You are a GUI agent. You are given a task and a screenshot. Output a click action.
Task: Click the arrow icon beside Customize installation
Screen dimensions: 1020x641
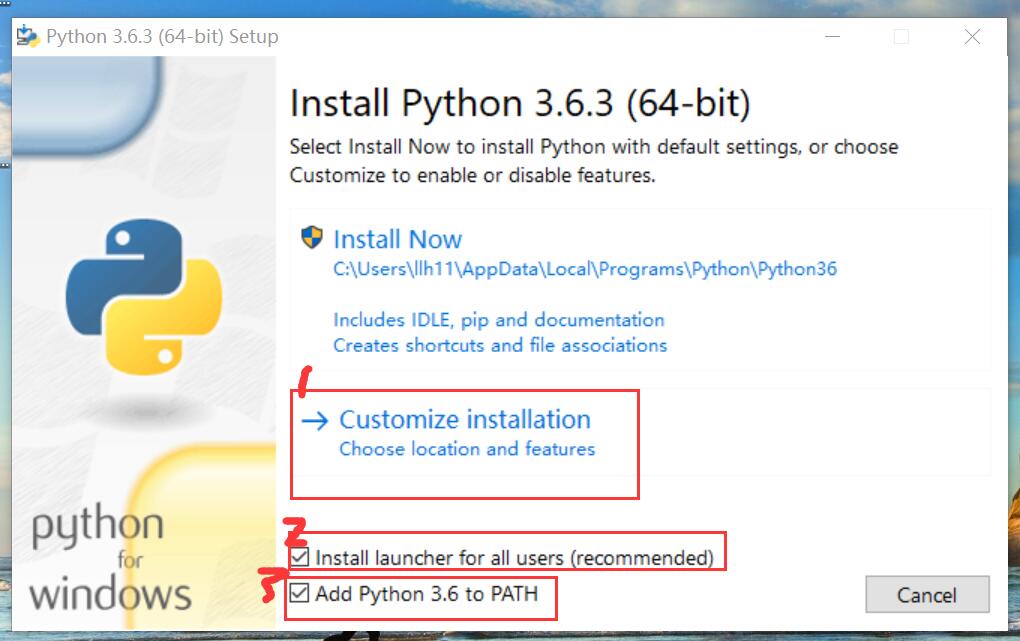coord(315,421)
